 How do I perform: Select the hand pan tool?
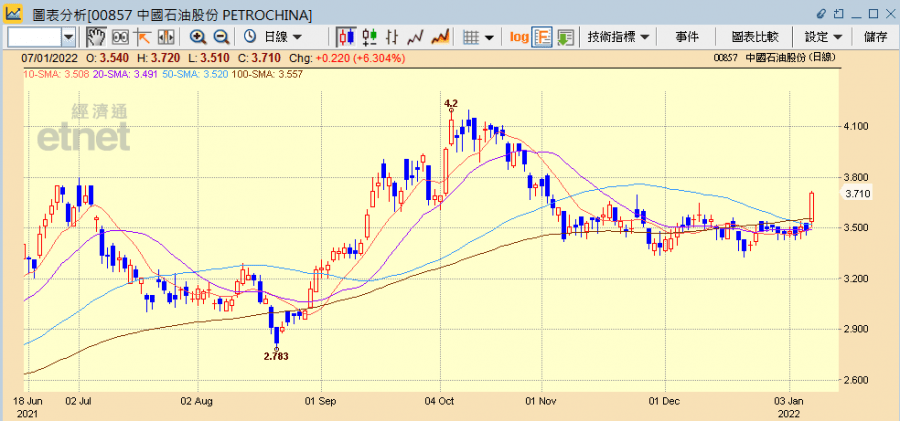click(x=97, y=37)
